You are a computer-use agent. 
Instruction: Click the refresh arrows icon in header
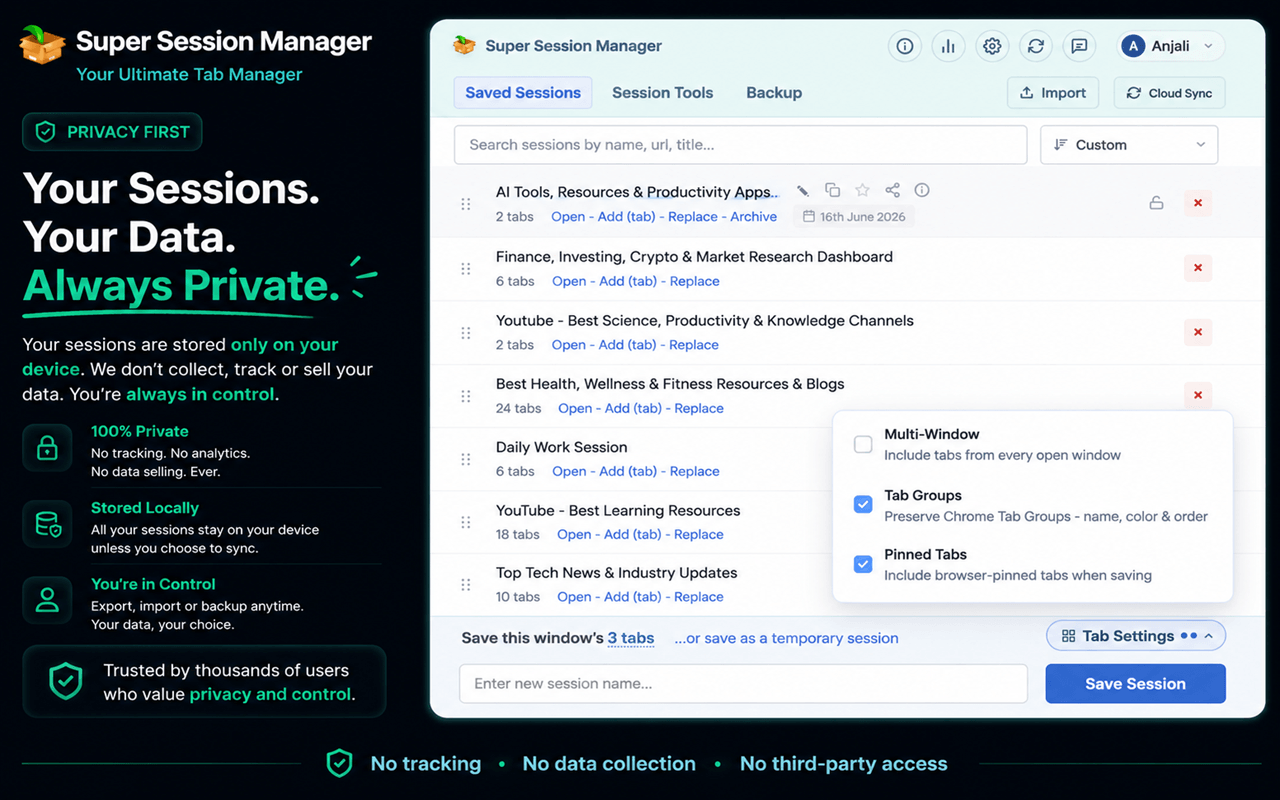pos(1036,46)
